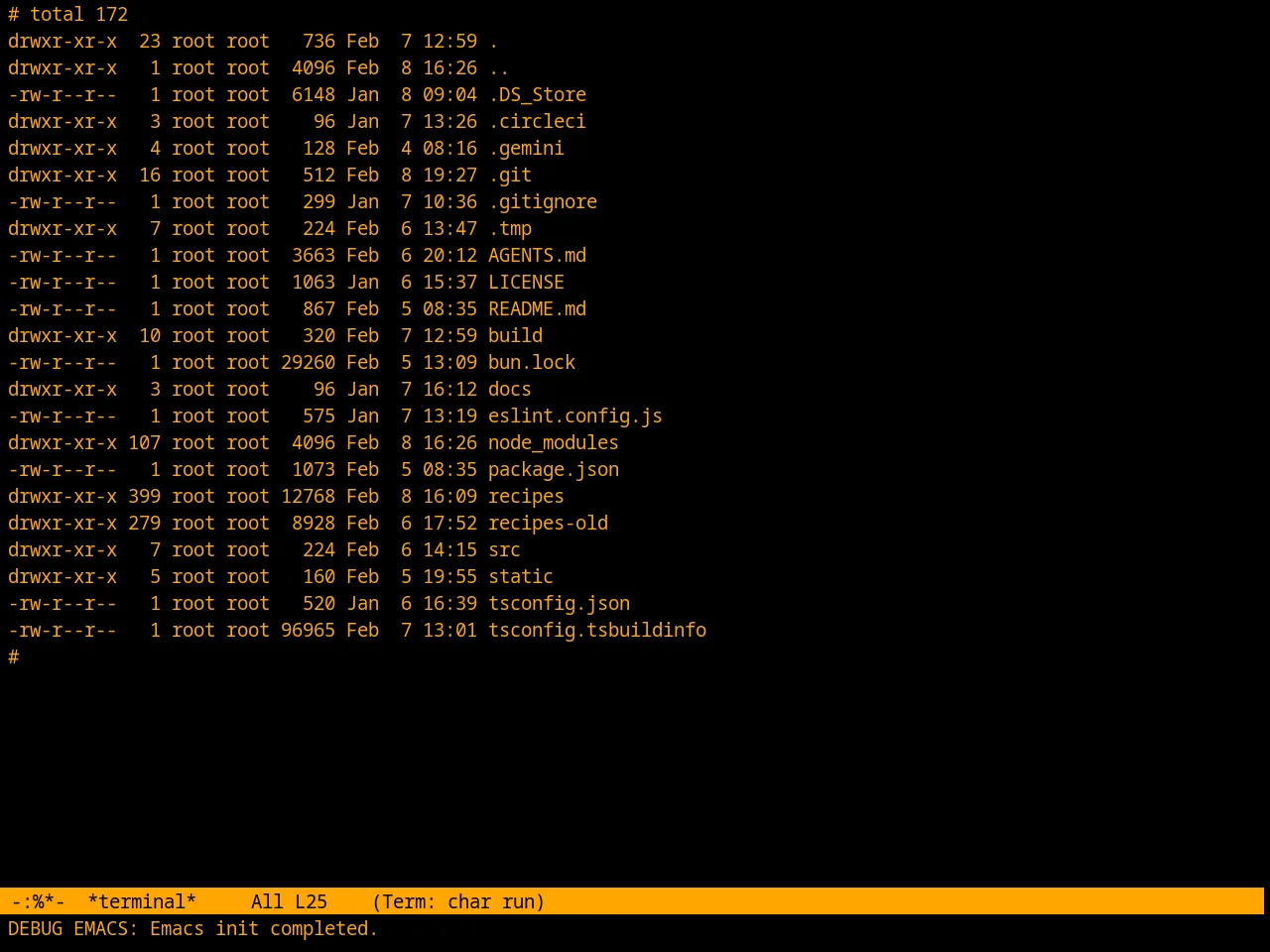The image size is (1270, 952).
Task: Click the .DS_Store file entry
Action: tap(537, 94)
